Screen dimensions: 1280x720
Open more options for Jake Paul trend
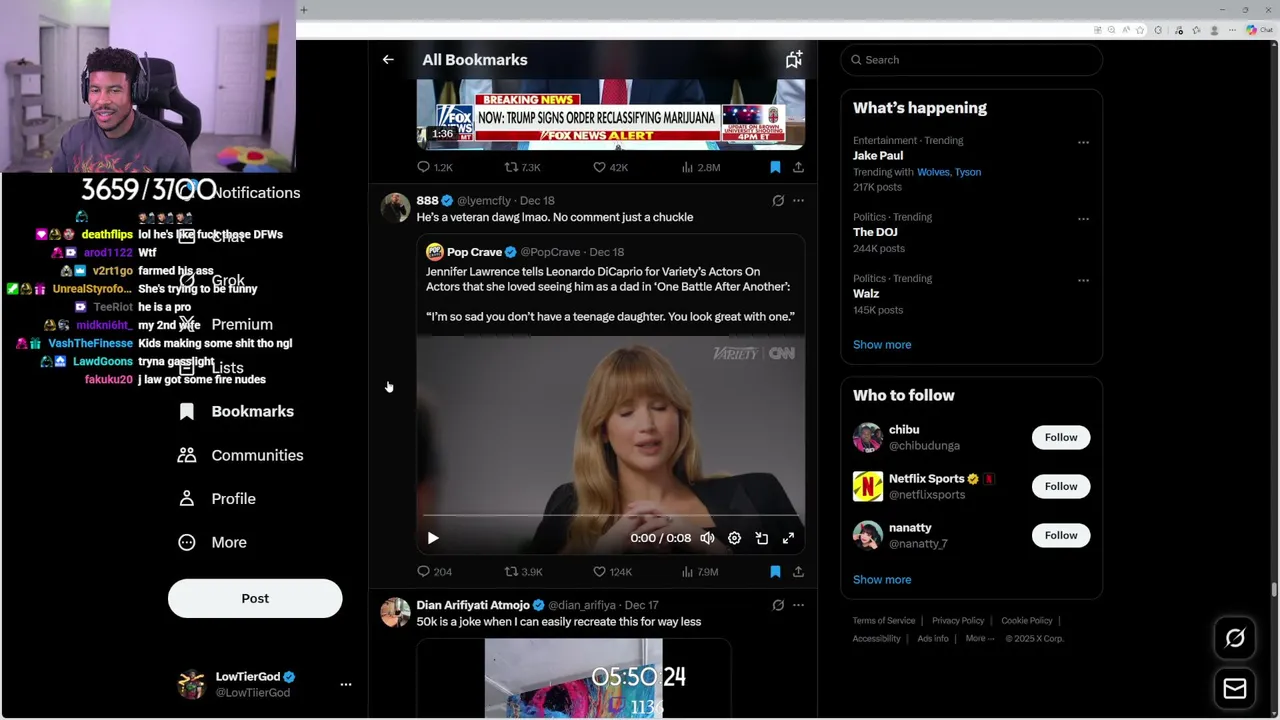[x=1083, y=142]
